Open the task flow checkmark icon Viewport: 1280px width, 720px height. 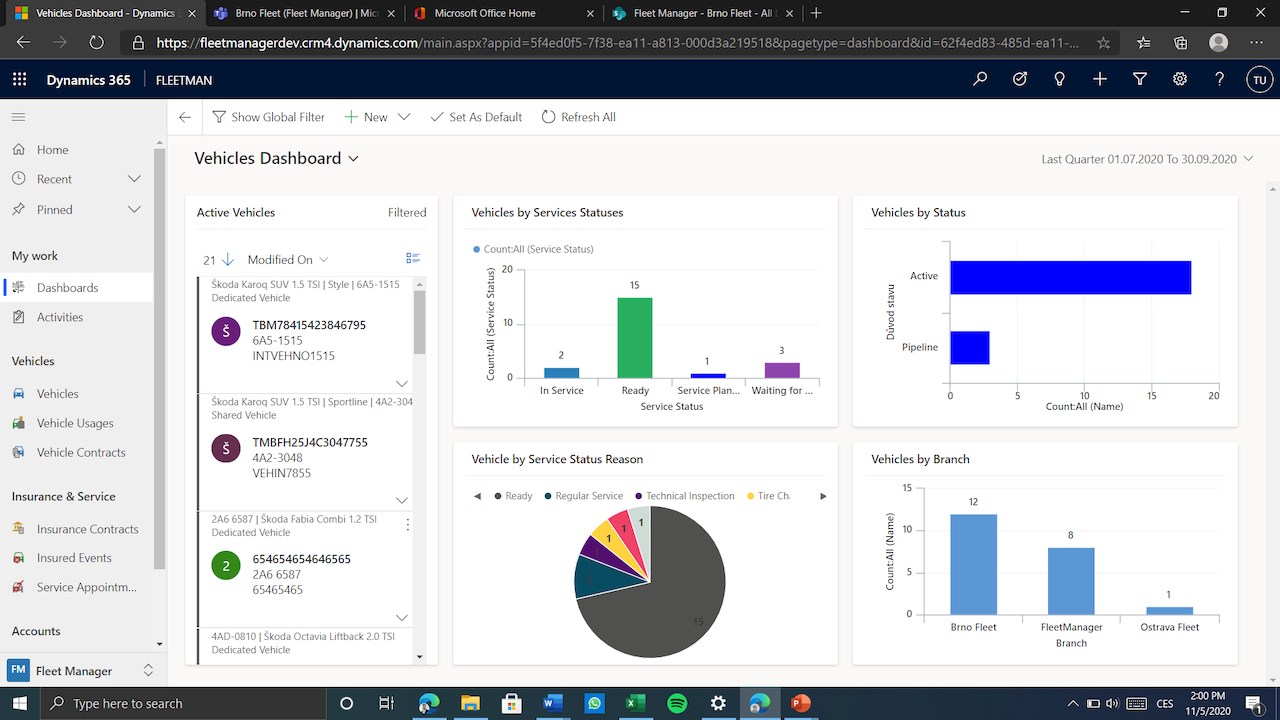pos(1020,80)
